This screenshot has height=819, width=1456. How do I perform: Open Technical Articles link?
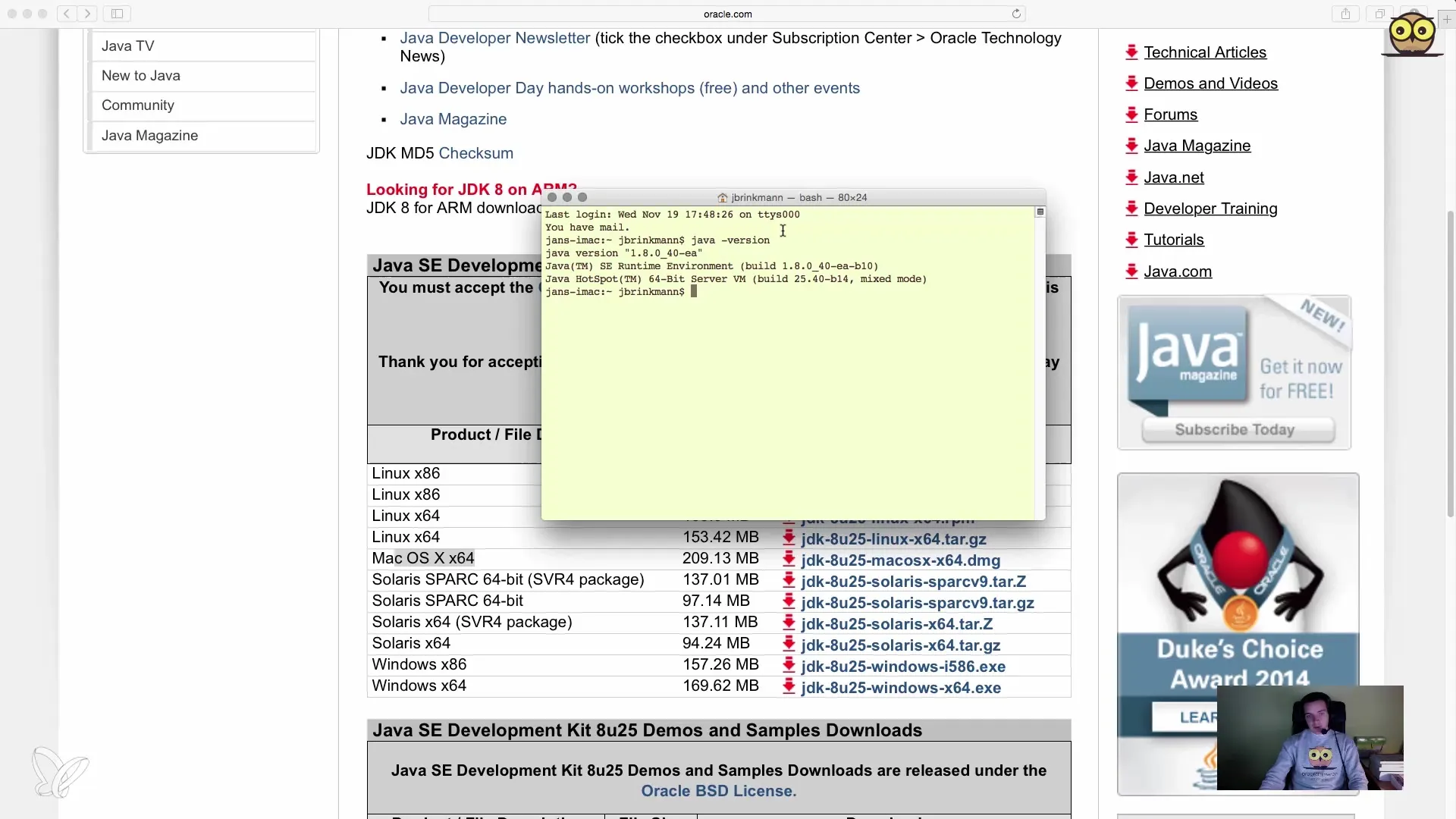tap(1205, 52)
